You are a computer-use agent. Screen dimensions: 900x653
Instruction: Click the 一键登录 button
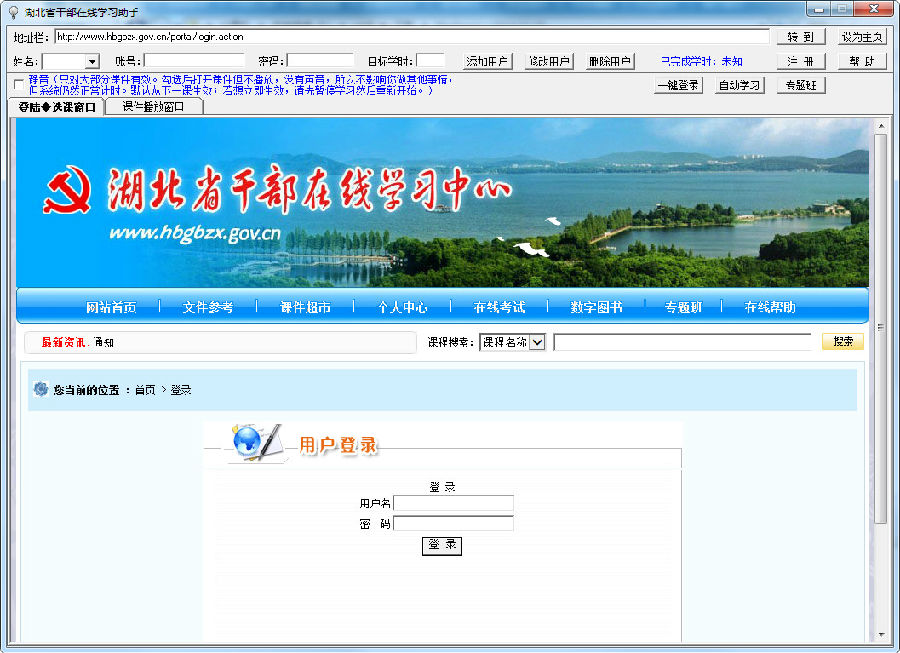(678, 85)
